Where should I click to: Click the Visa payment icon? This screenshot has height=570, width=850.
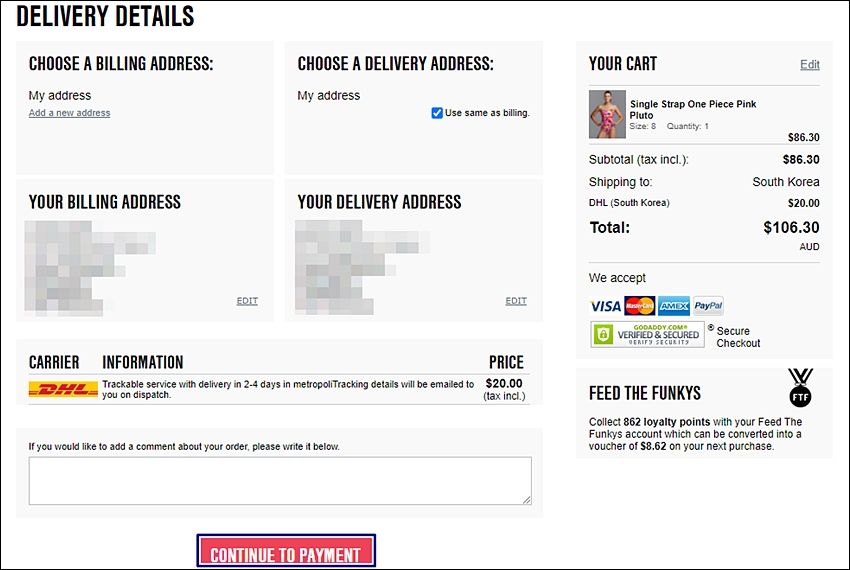point(606,306)
